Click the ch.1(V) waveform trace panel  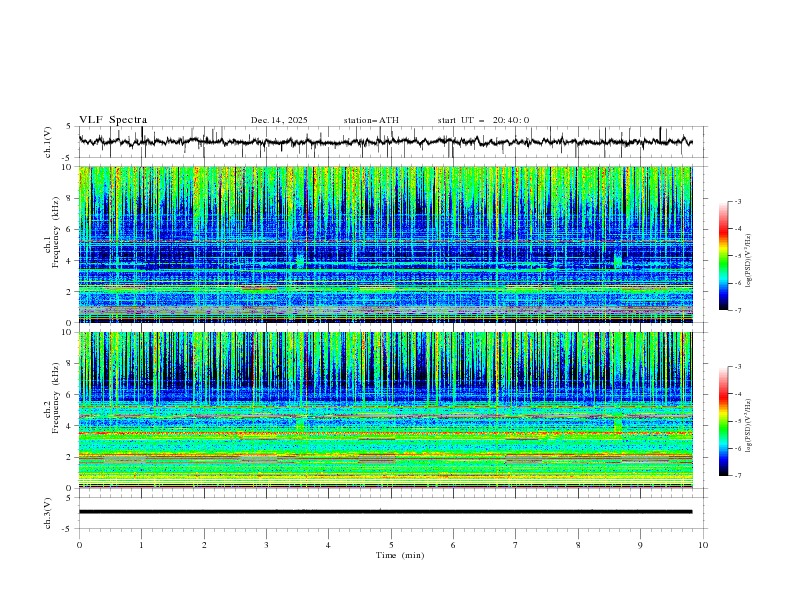pos(390,142)
